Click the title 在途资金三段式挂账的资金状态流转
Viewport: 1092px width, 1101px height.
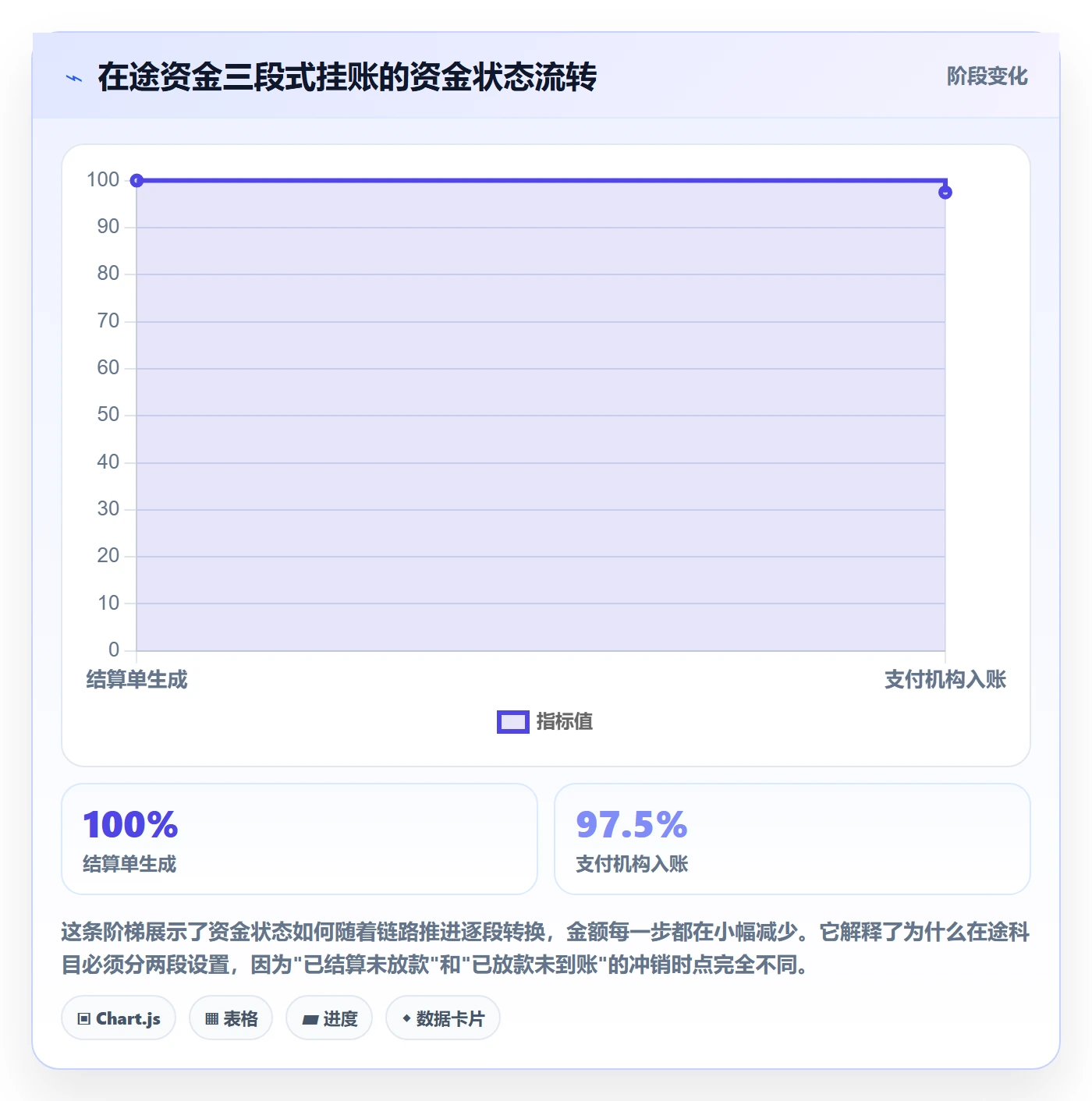point(347,77)
